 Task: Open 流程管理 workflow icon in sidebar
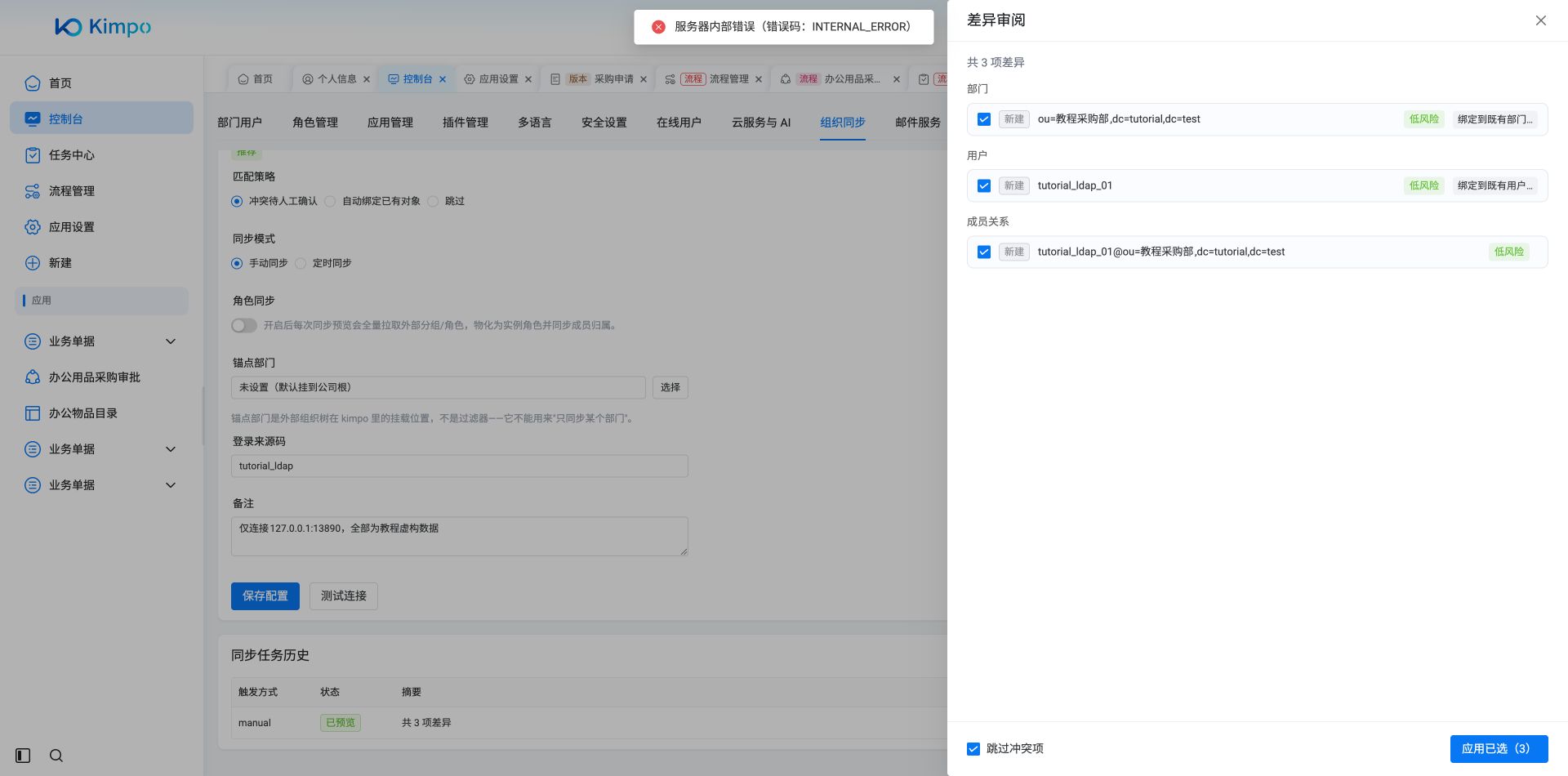tap(33, 191)
